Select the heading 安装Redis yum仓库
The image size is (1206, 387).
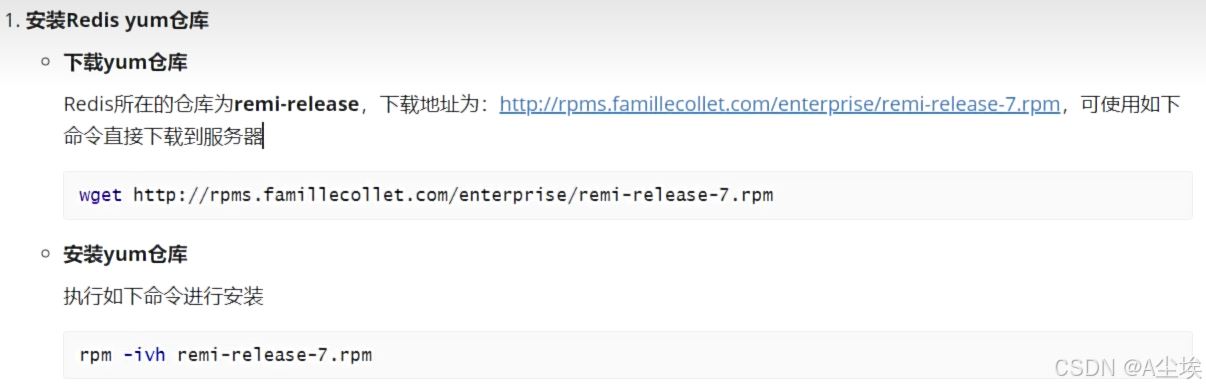pos(117,20)
